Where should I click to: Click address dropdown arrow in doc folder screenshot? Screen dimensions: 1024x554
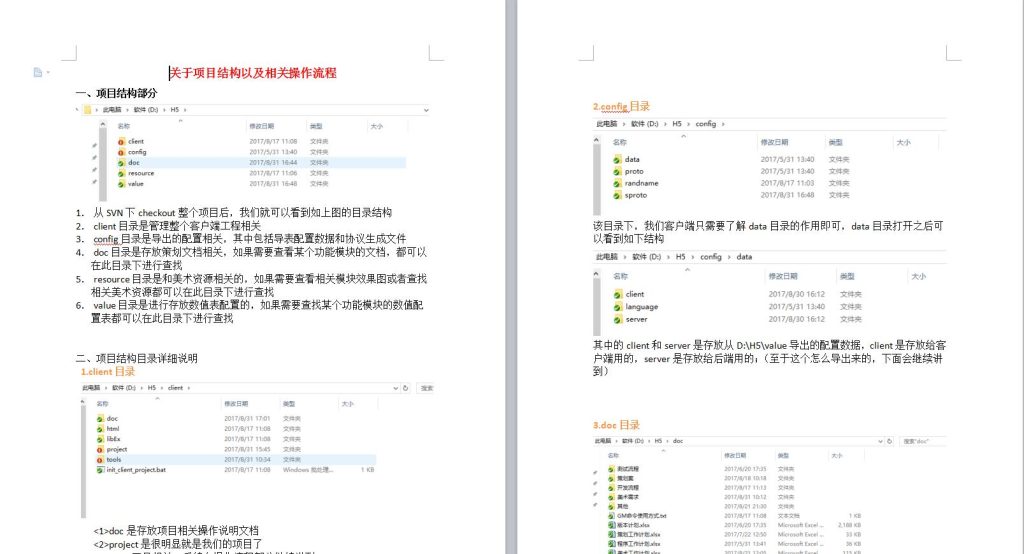(880, 441)
